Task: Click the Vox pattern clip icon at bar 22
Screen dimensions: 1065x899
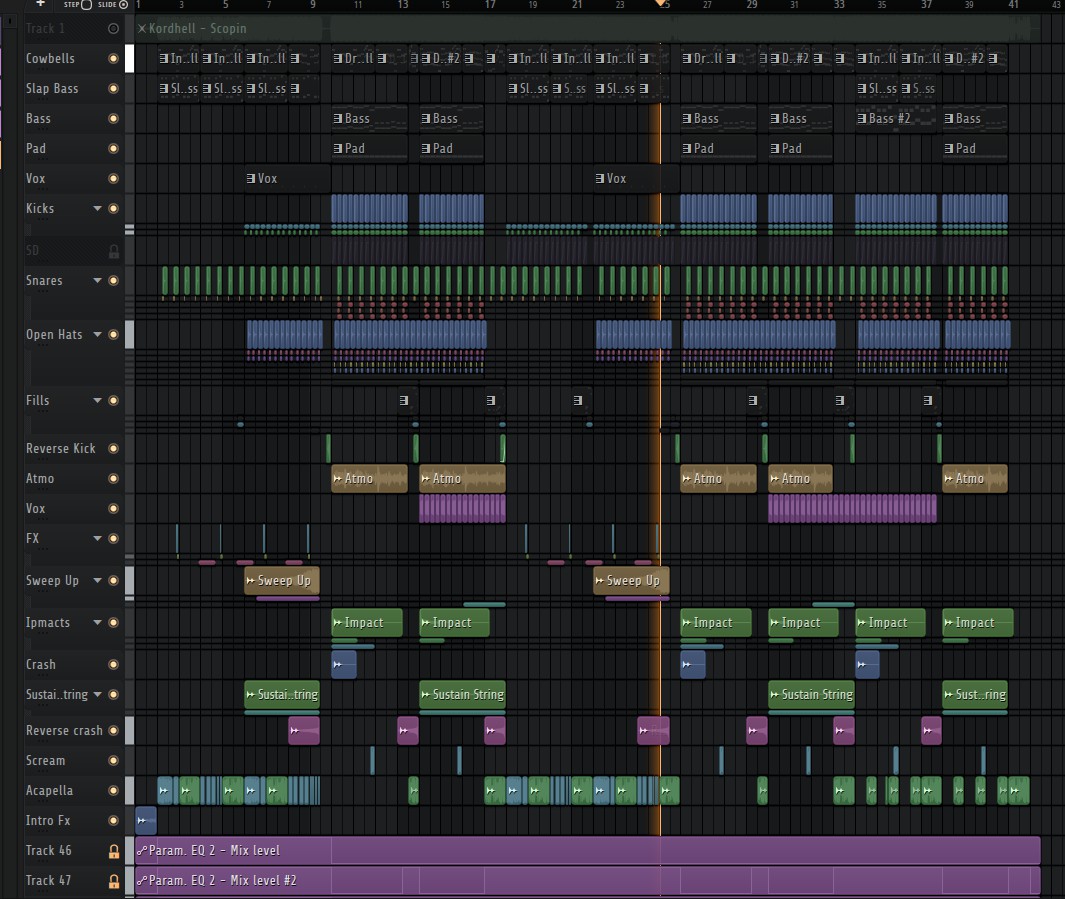Action: coord(600,179)
